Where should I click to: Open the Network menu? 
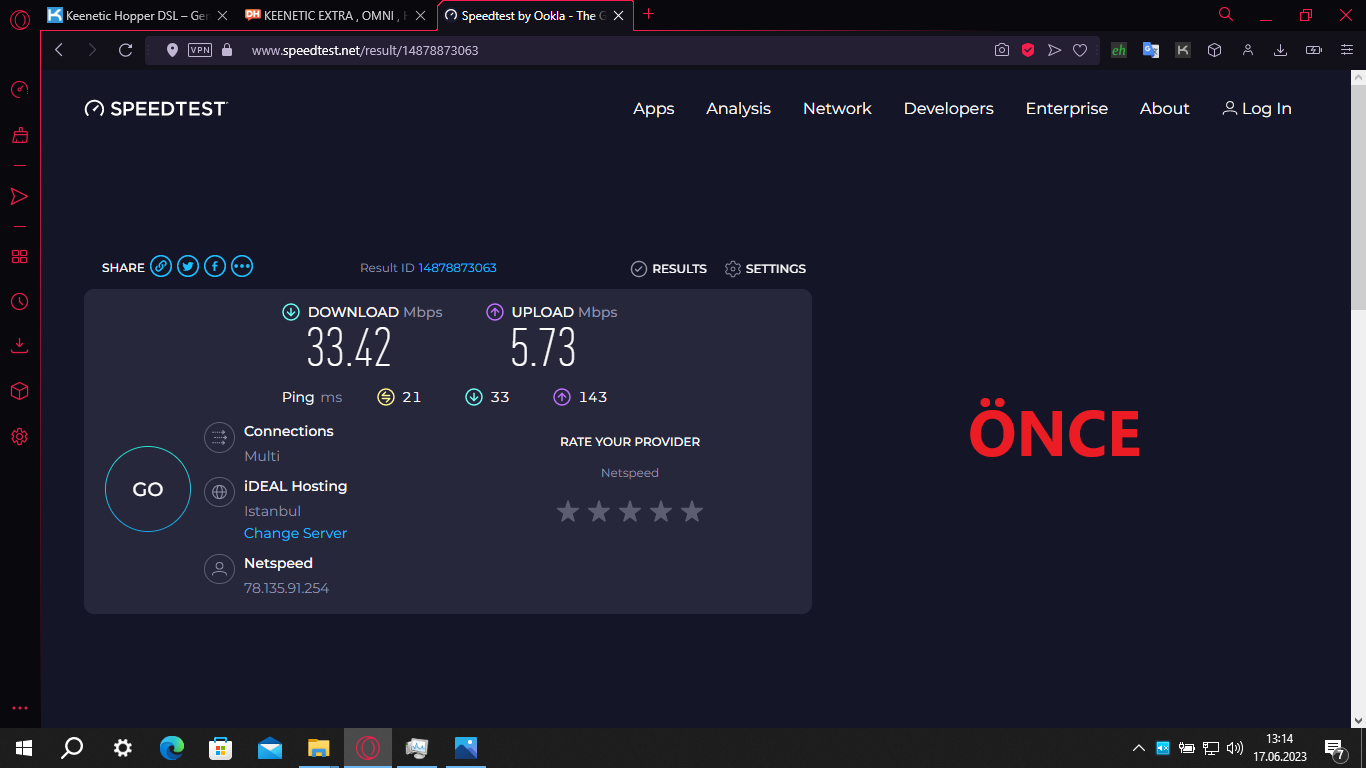coord(837,108)
